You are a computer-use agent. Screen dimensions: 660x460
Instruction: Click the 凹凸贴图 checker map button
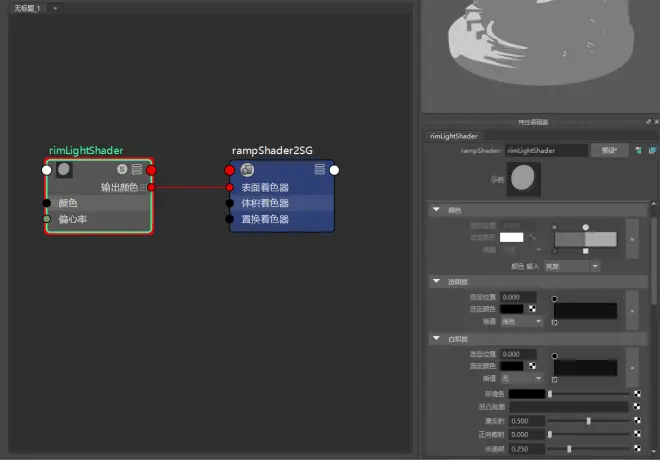point(637,407)
